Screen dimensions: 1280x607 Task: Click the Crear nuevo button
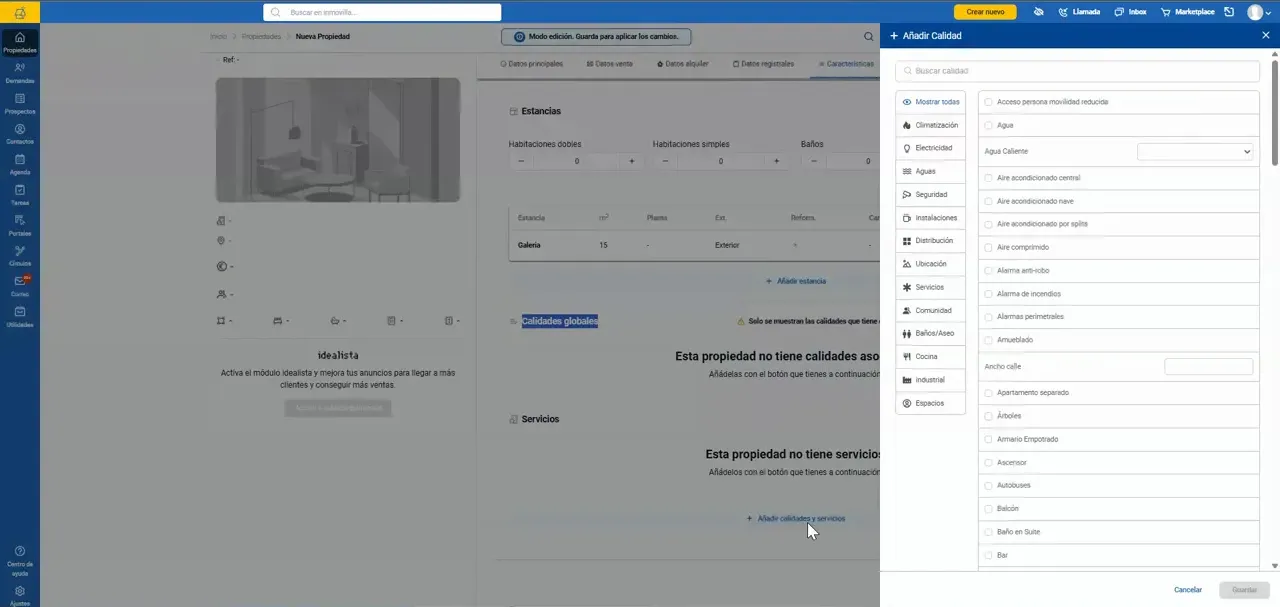pyautogui.click(x=985, y=12)
